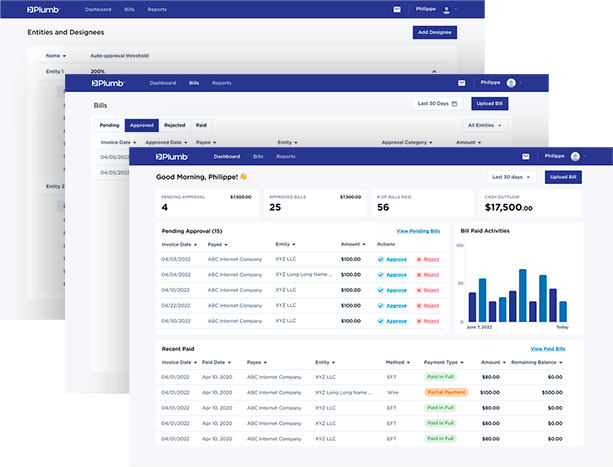Sort Pending Approval by Amount column
Screen dimensions: 613x467
pyautogui.click(x=352, y=243)
